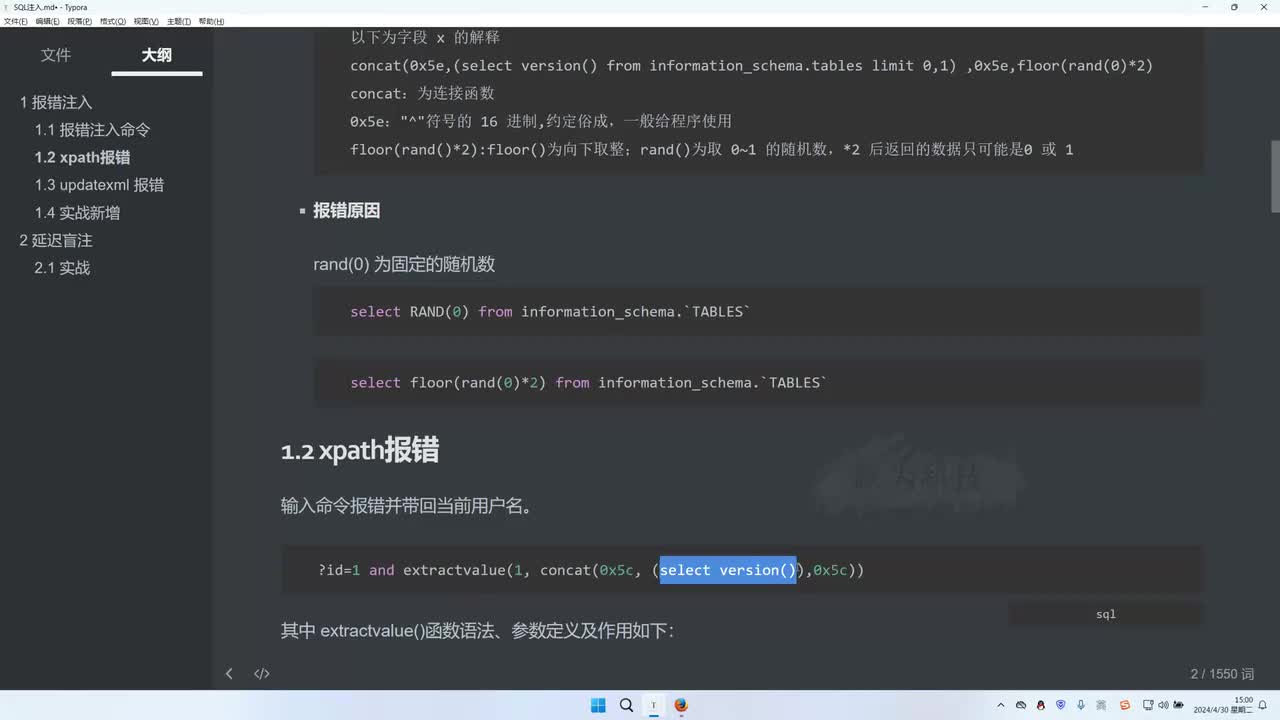
Task: Click the 输入命令报错并带回当前用户名 paragraph
Action: [x=406, y=506]
